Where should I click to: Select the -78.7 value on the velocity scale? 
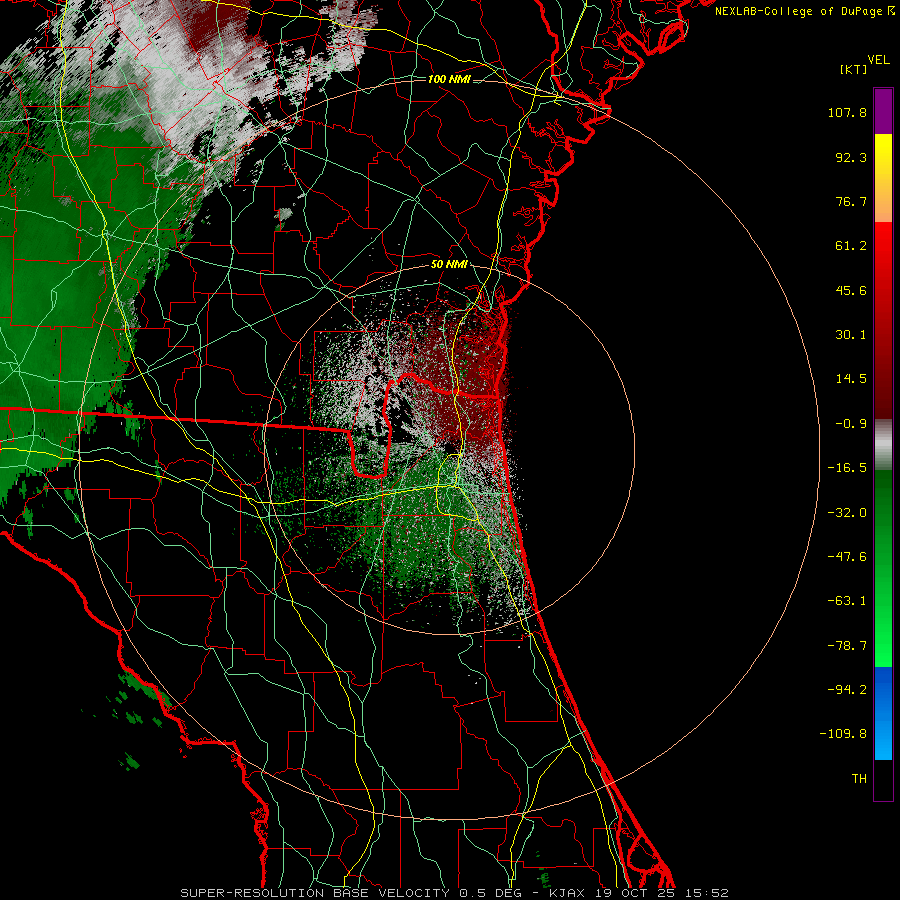(x=847, y=646)
